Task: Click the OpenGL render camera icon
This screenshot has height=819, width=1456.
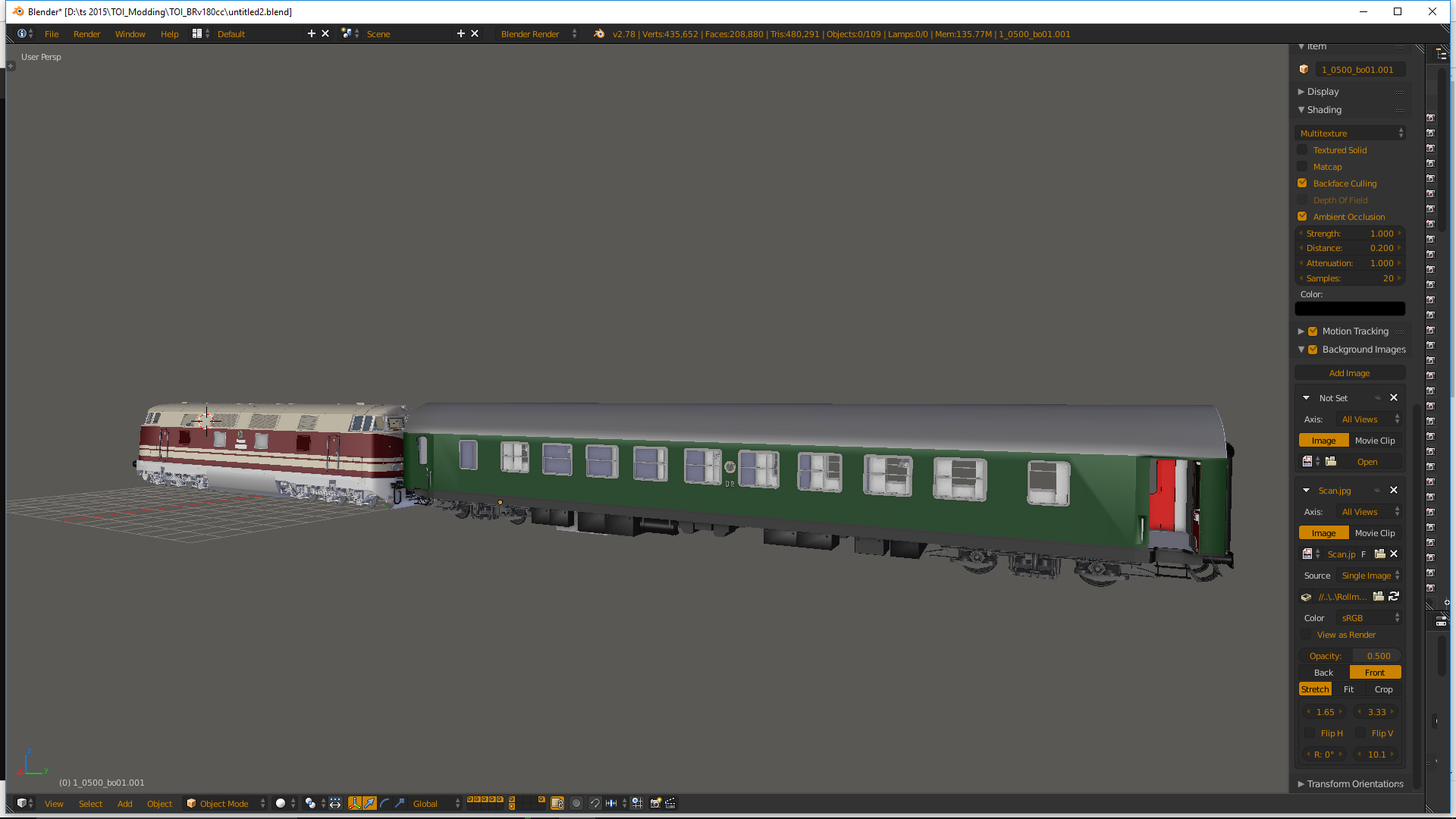Action: (x=656, y=803)
